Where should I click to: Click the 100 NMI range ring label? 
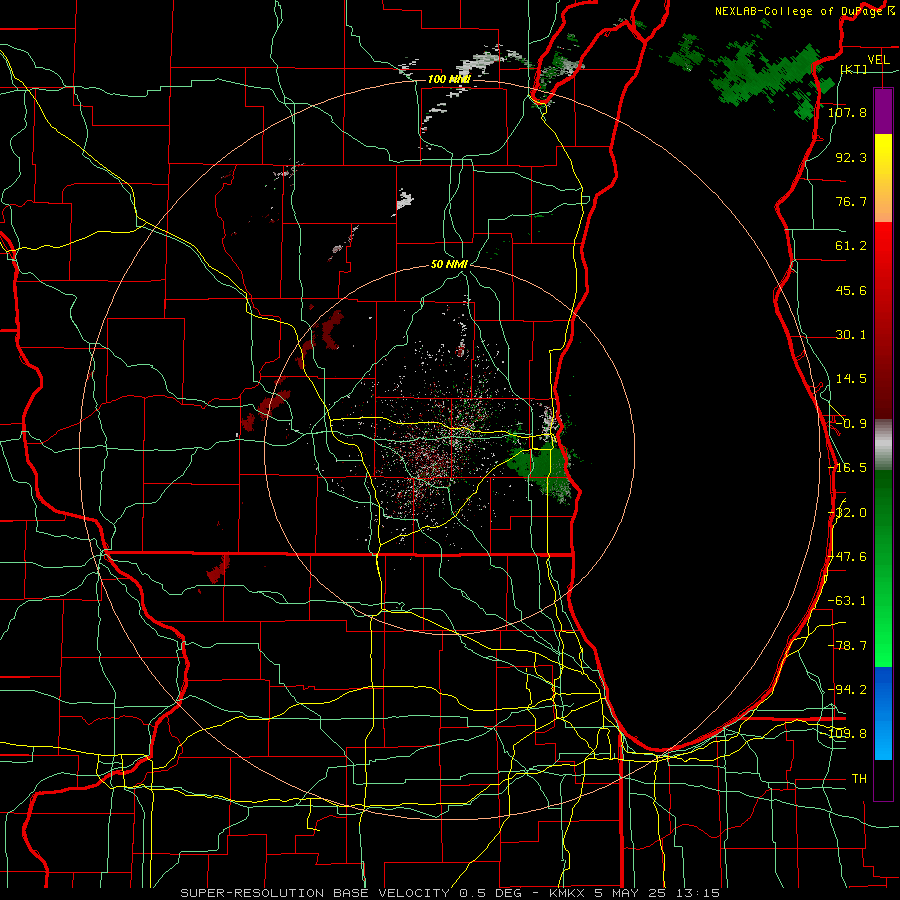449,79
